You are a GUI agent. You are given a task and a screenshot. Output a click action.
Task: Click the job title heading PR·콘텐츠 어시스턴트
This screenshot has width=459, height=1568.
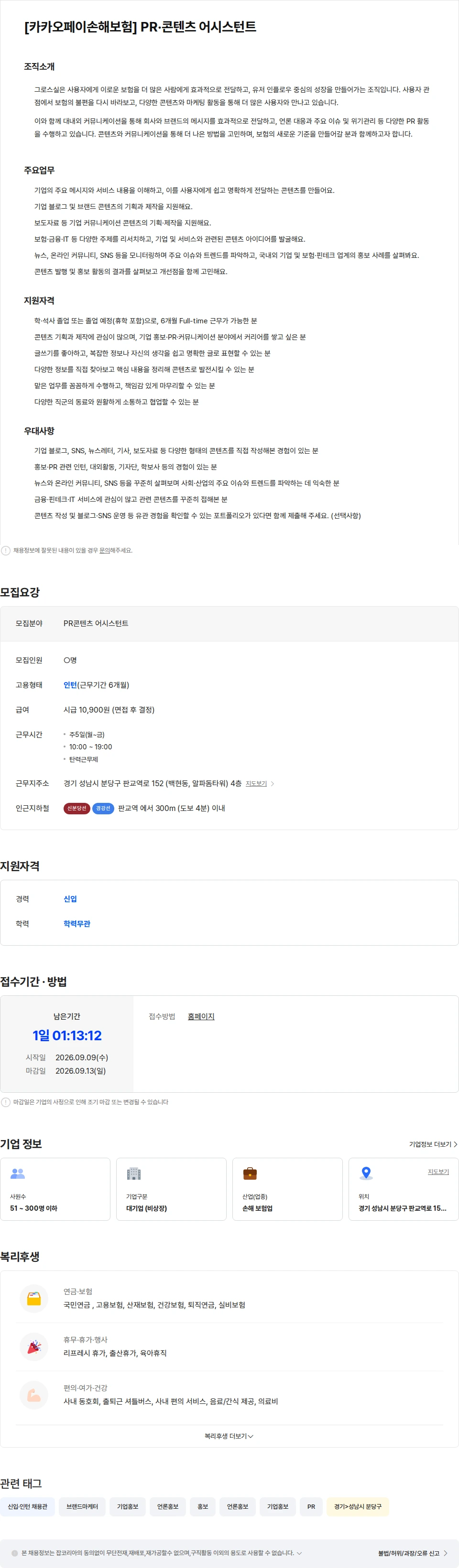pos(198,27)
